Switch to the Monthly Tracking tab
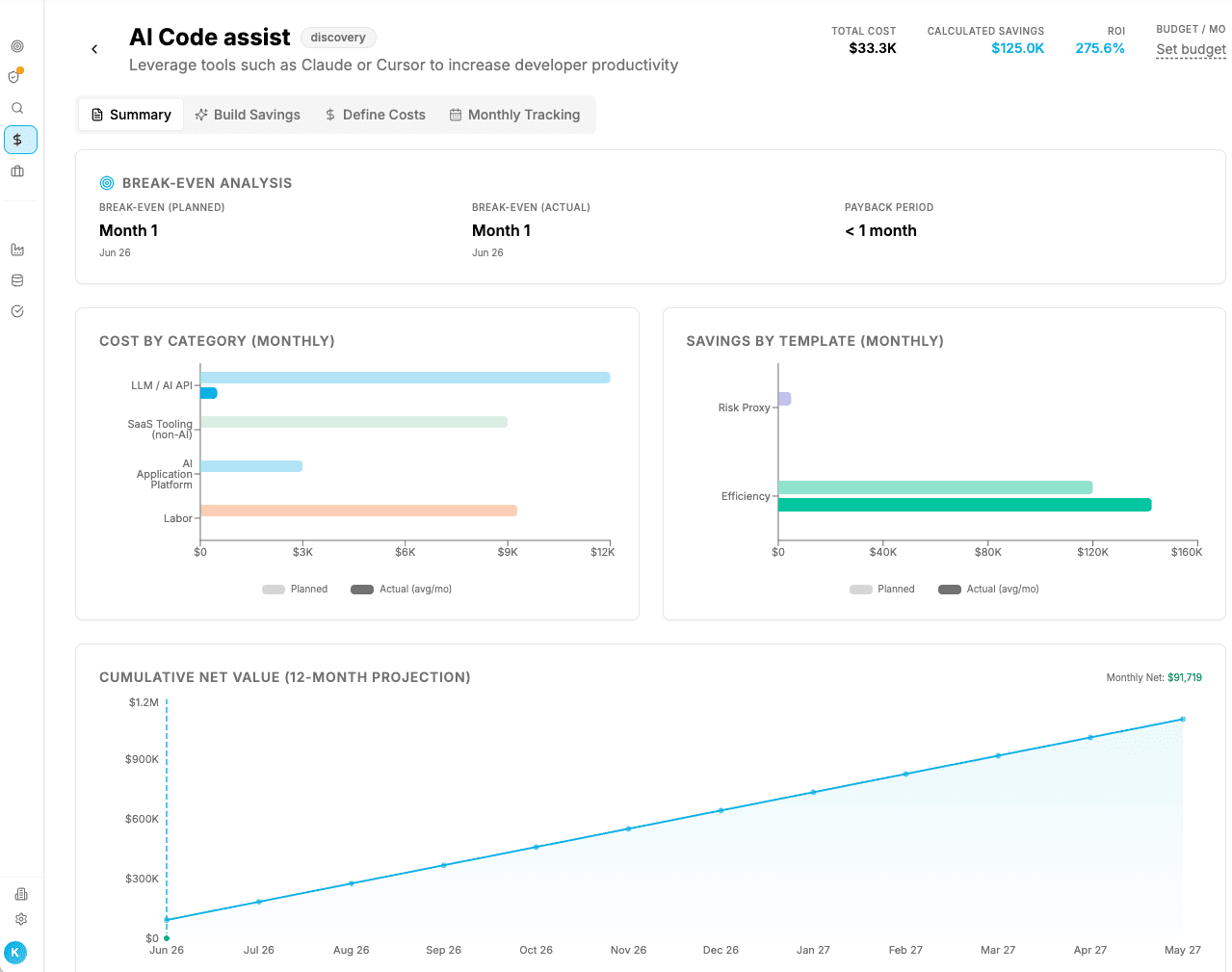 (515, 115)
